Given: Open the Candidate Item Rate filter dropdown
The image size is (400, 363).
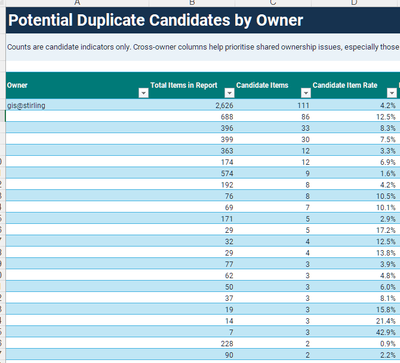Looking at the screenshot, I should pos(392,93).
